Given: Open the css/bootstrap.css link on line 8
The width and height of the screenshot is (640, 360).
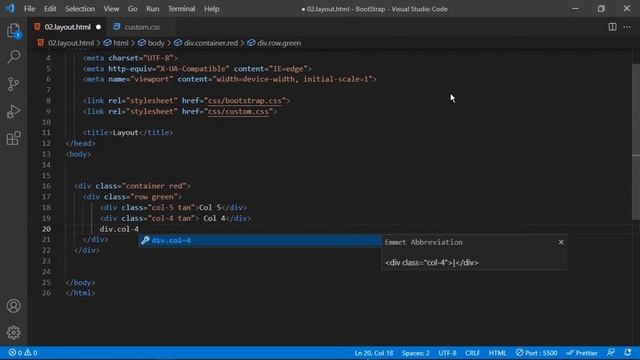Looking at the screenshot, I should click(x=245, y=100).
